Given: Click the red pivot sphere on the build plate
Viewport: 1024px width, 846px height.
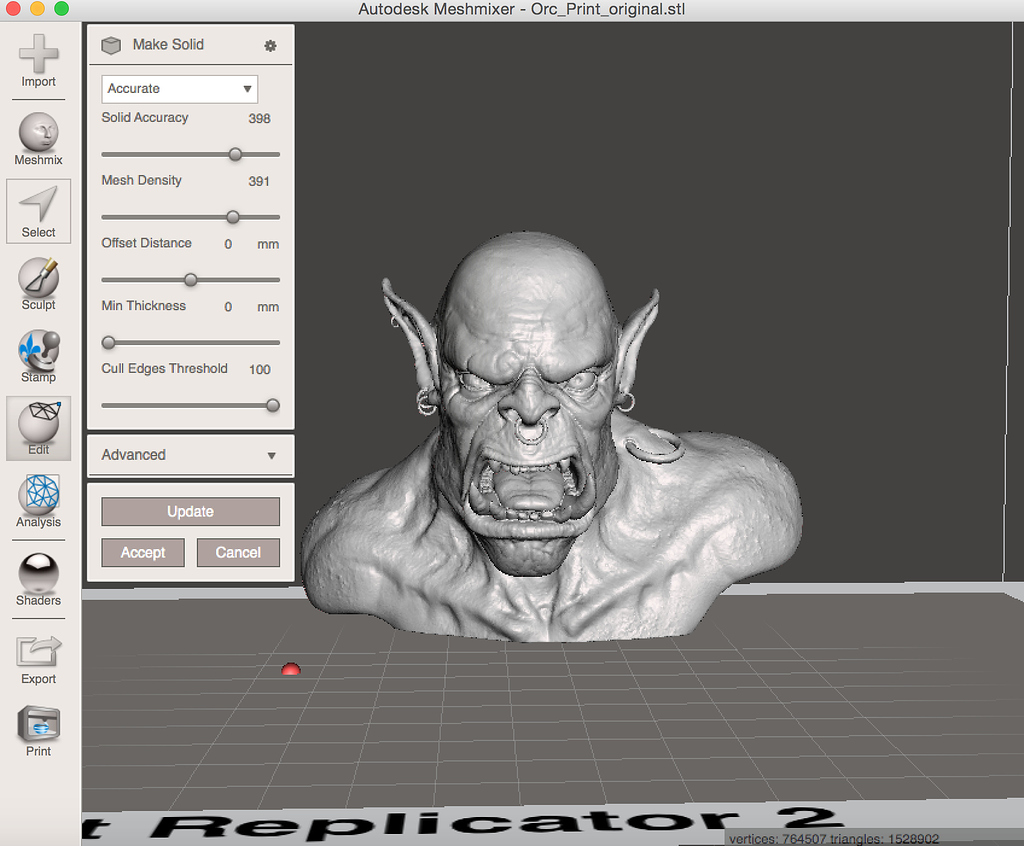Looking at the screenshot, I should click(x=290, y=668).
